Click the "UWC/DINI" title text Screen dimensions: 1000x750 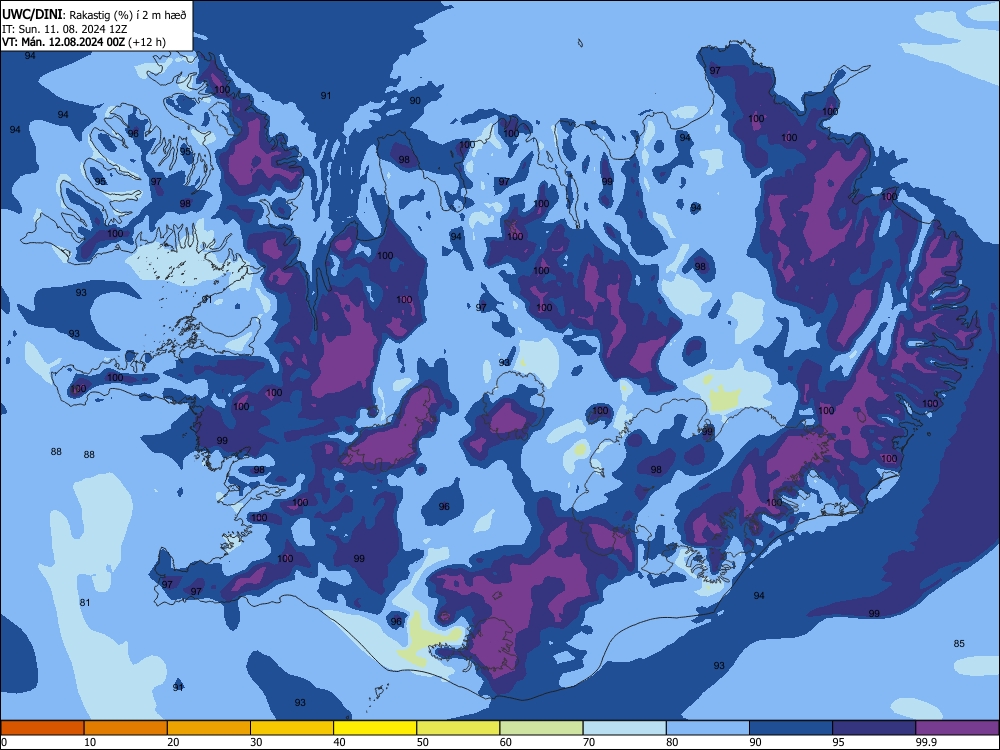coord(32,14)
